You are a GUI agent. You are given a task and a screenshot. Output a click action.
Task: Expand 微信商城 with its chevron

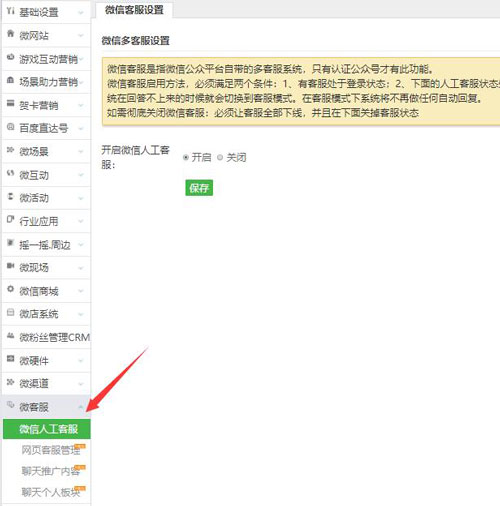pyautogui.click(x=81, y=291)
